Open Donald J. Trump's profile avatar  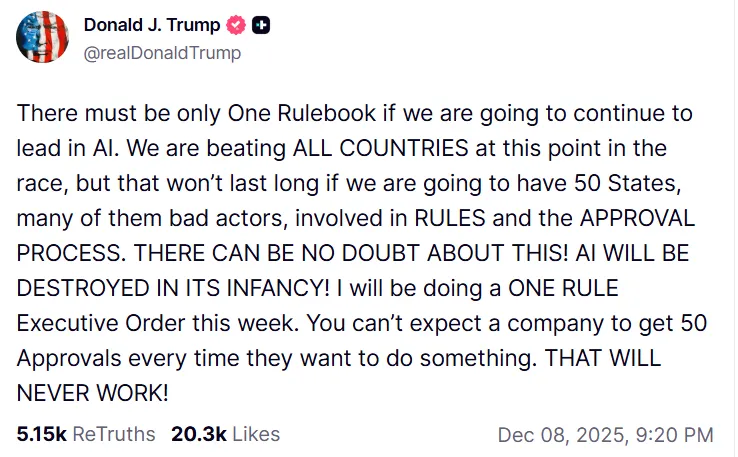(41, 39)
